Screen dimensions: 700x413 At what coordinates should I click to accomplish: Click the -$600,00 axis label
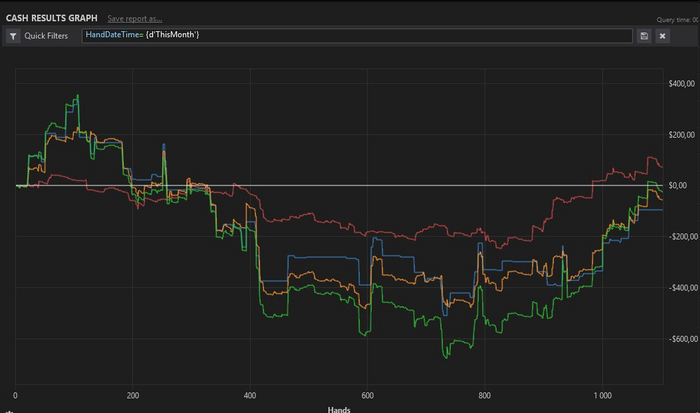coord(683,339)
